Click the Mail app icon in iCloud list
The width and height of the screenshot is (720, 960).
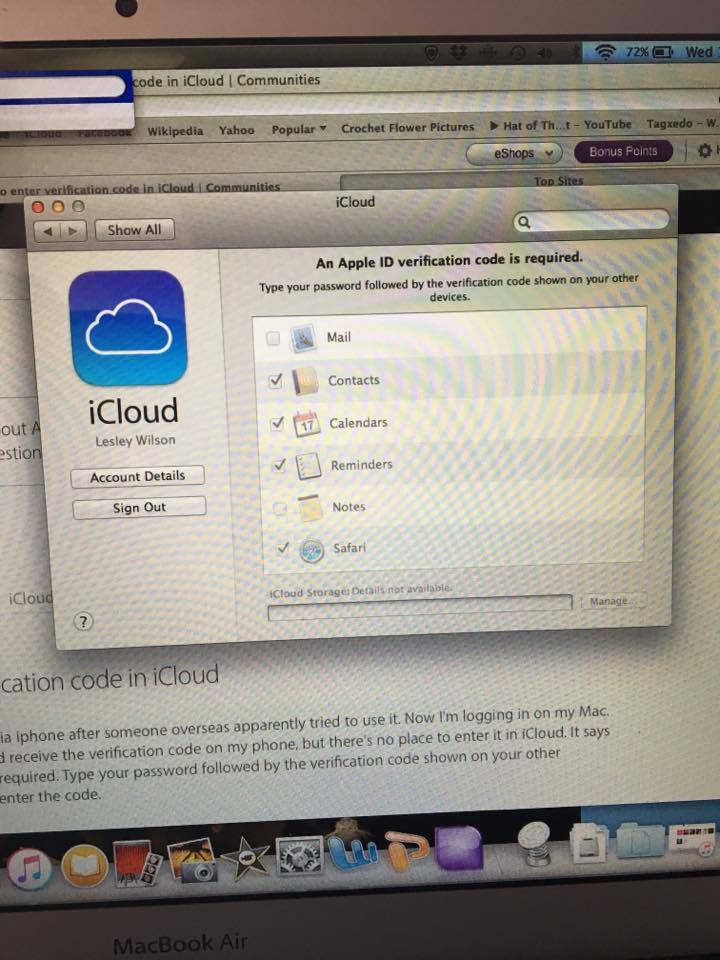[304, 338]
